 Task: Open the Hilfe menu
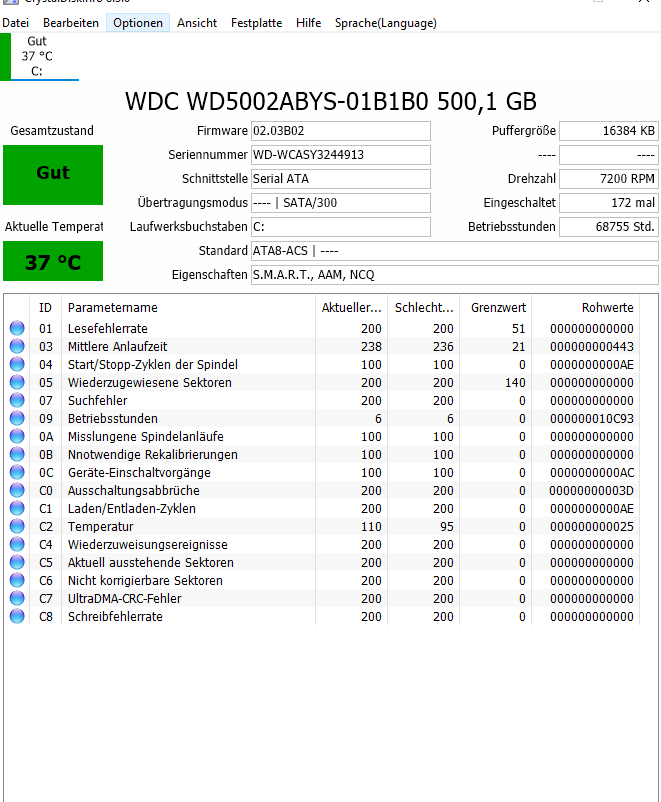309,23
